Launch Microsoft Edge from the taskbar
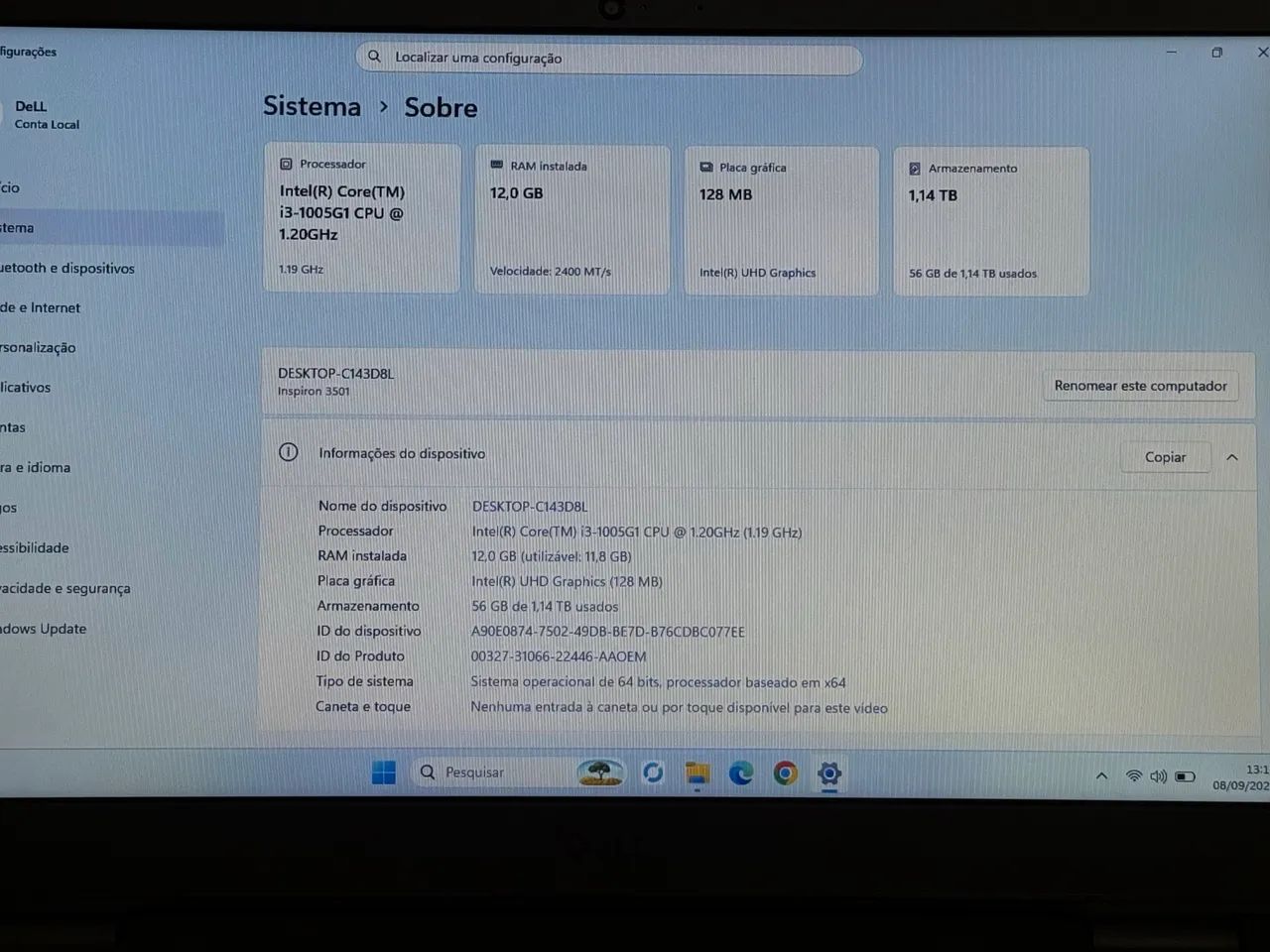The image size is (1270, 952). point(741,773)
